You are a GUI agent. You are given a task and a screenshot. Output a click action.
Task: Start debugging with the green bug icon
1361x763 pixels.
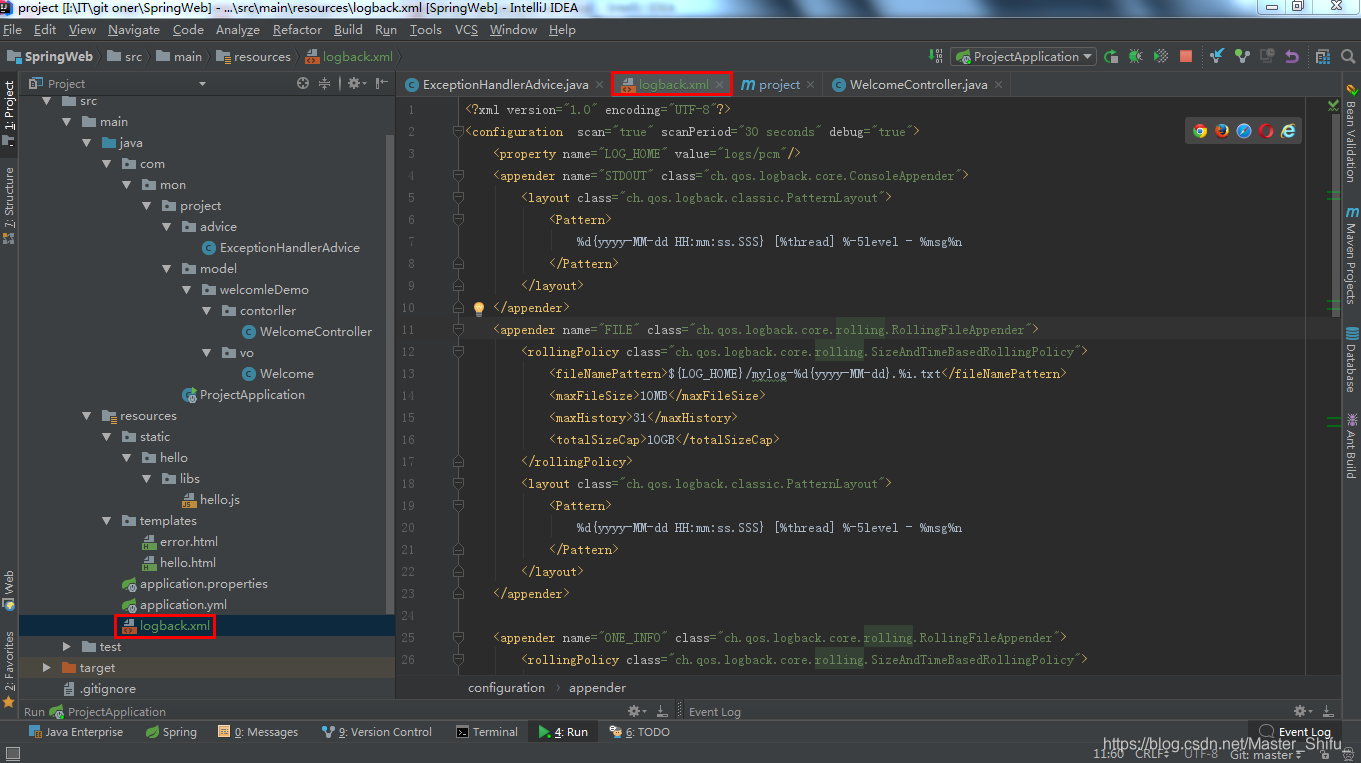coord(1136,56)
